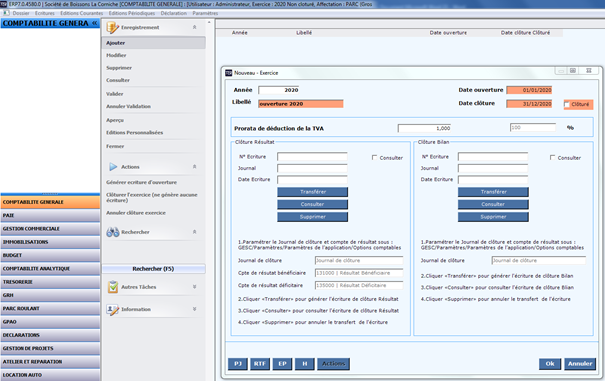Open the DECLARATIONS module

click(50, 335)
